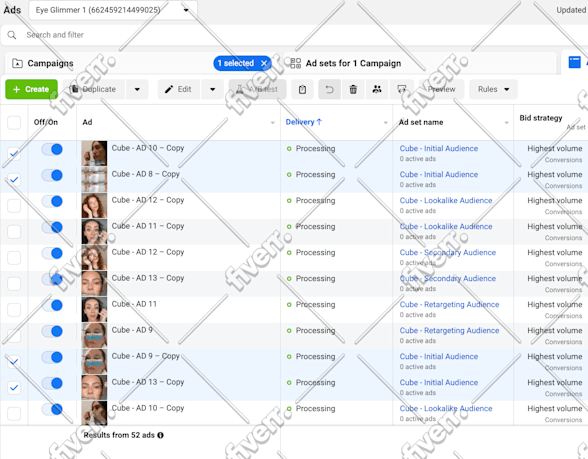Turn off the Cube - AD 9 Retargeting toggle
588x459 pixels.
click(52, 331)
